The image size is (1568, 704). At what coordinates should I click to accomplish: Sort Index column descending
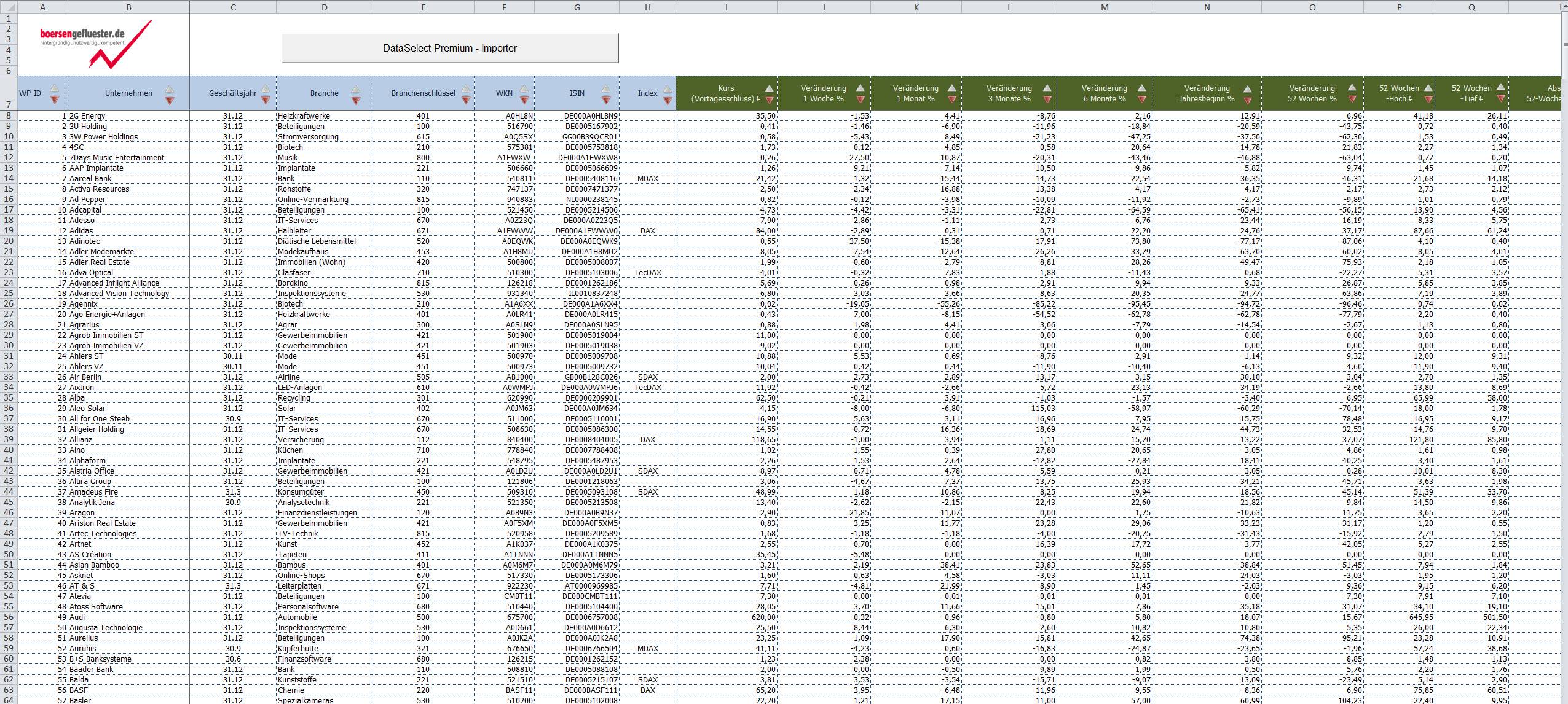click(x=668, y=100)
